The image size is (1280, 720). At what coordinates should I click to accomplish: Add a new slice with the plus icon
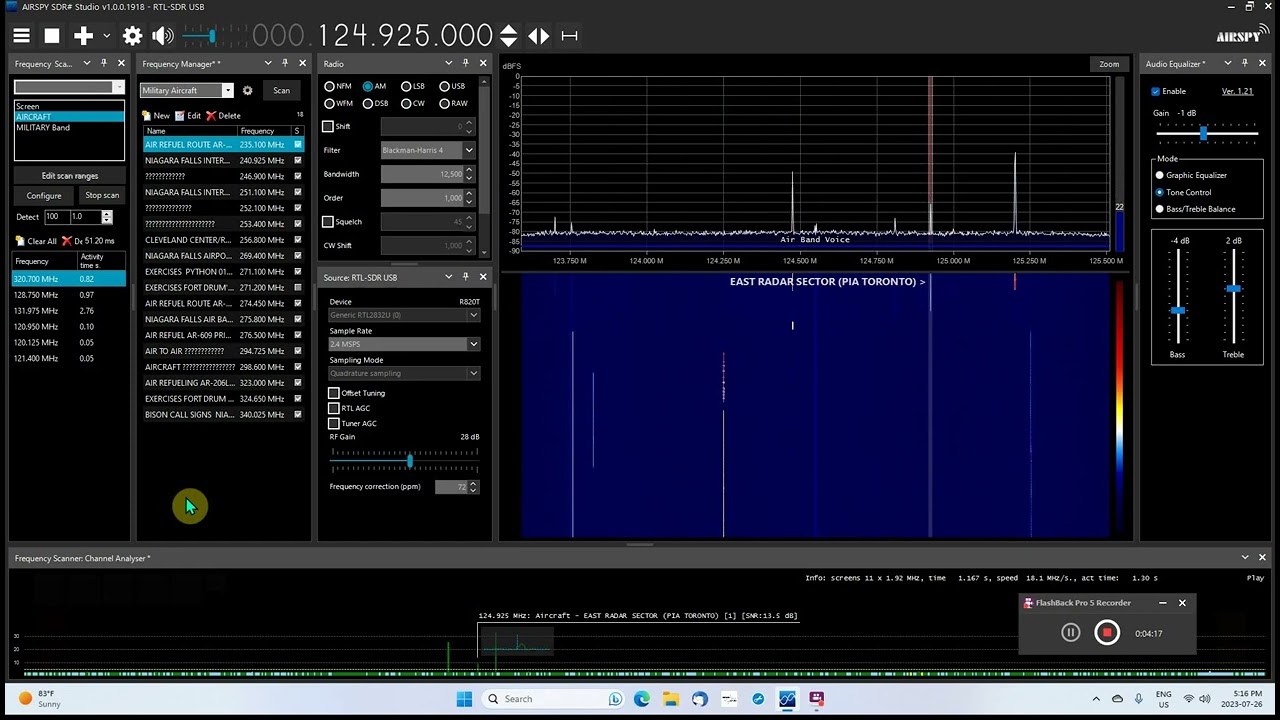point(83,36)
